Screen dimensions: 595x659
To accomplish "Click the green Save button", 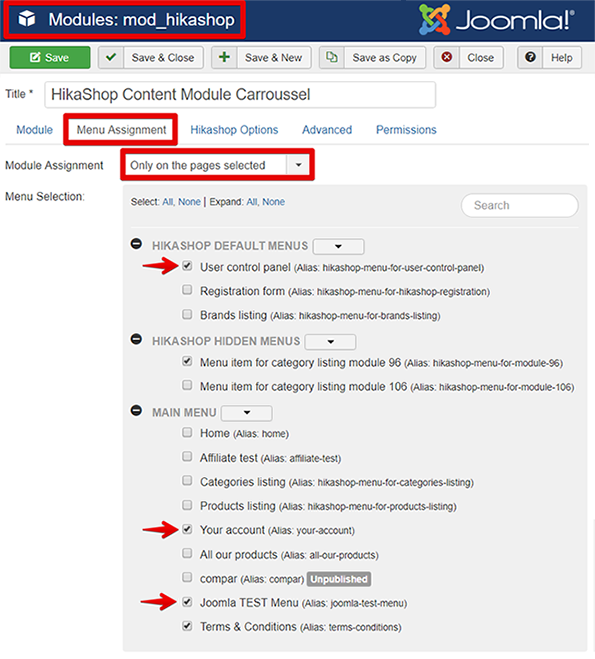I will [x=50, y=58].
